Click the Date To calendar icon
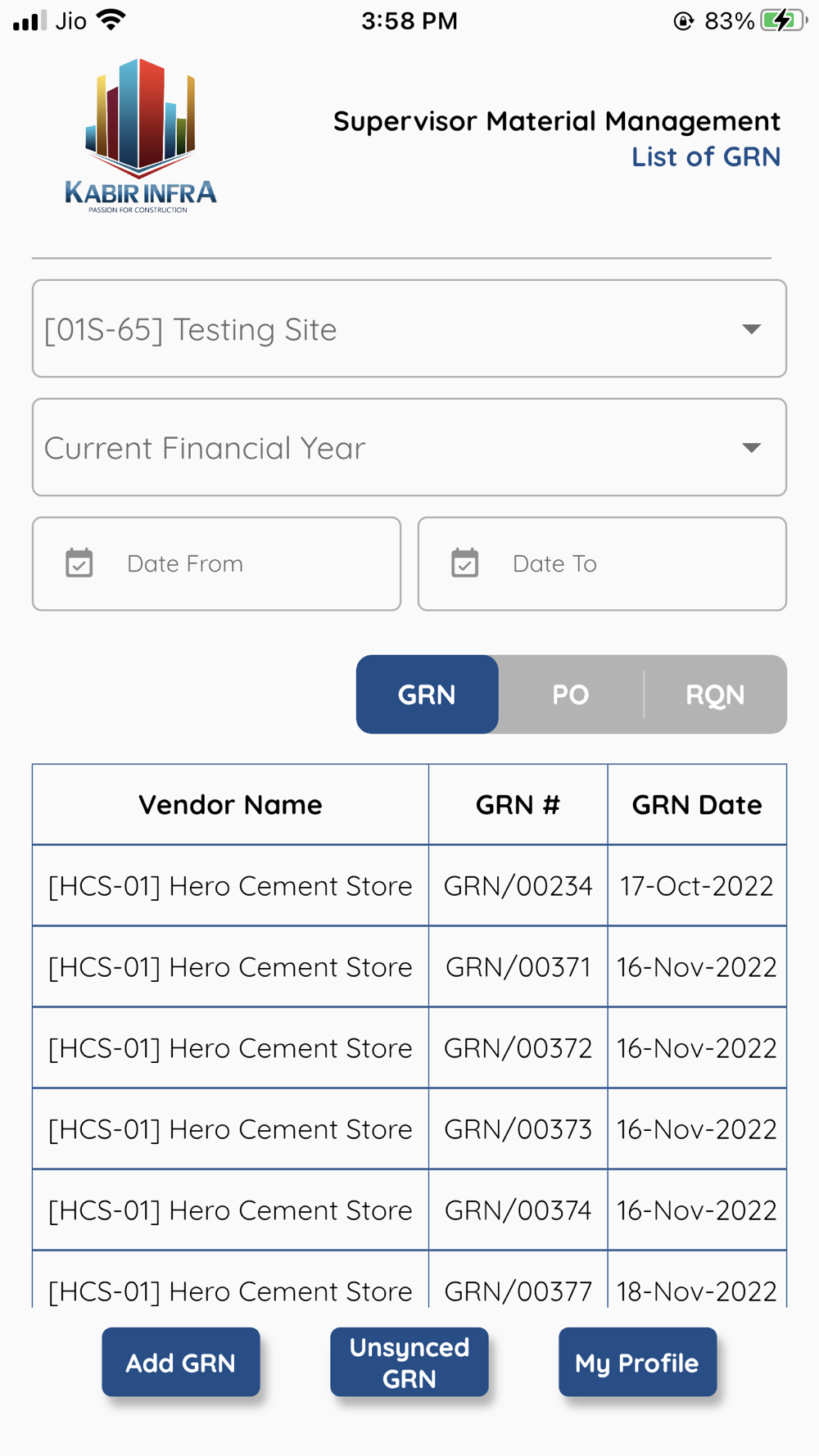Image resolution: width=819 pixels, height=1456 pixels. (x=465, y=563)
